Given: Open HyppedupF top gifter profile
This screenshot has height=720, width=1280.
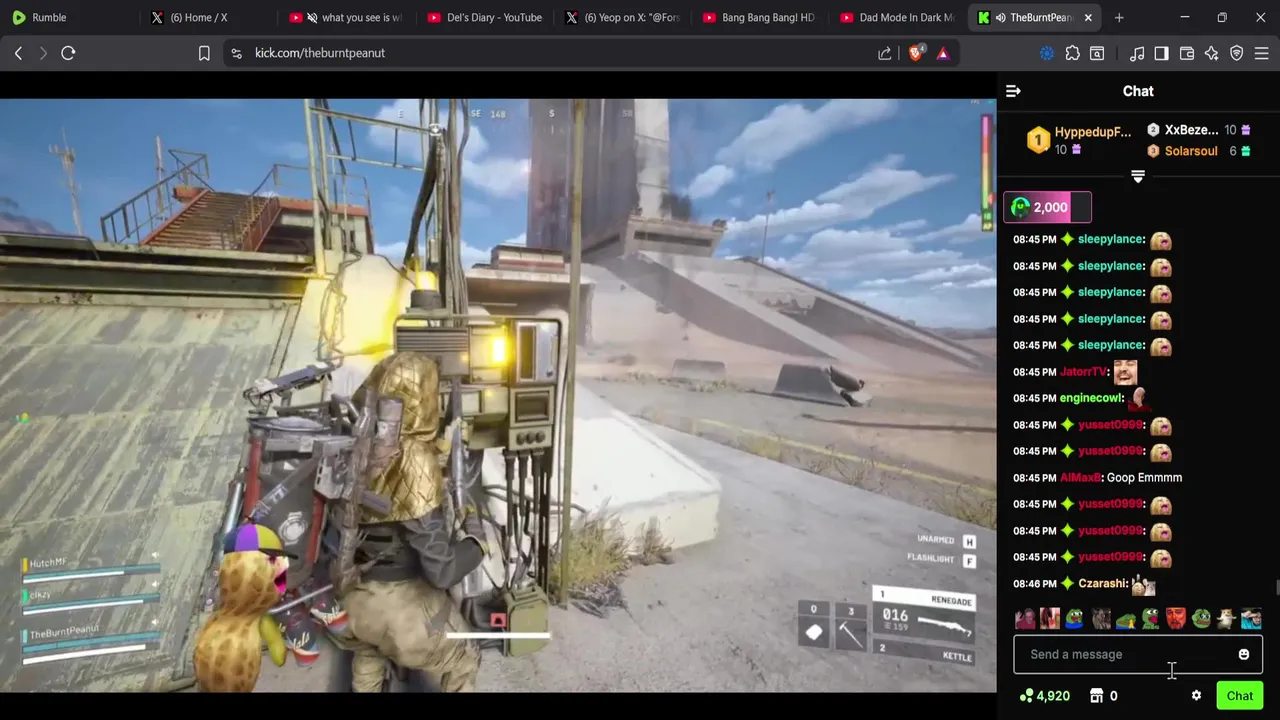Looking at the screenshot, I should click(1093, 132).
